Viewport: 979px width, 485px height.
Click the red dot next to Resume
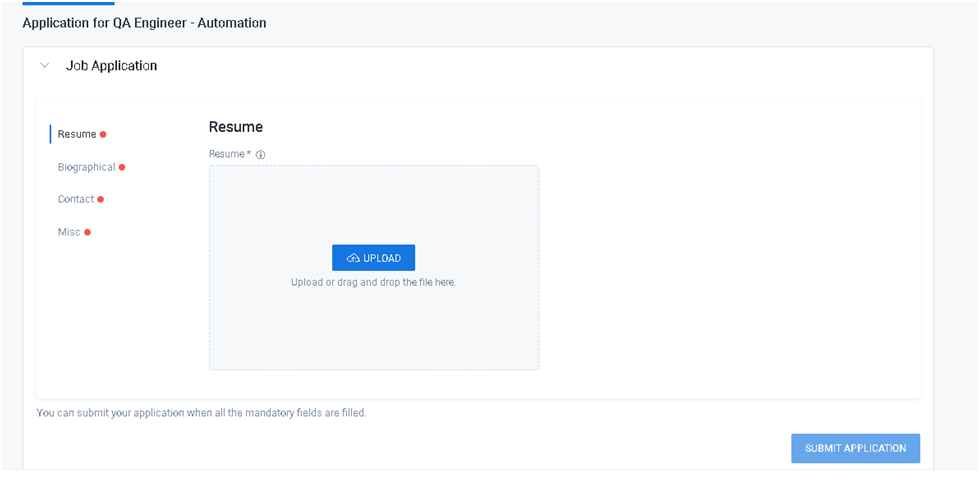point(103,134)
